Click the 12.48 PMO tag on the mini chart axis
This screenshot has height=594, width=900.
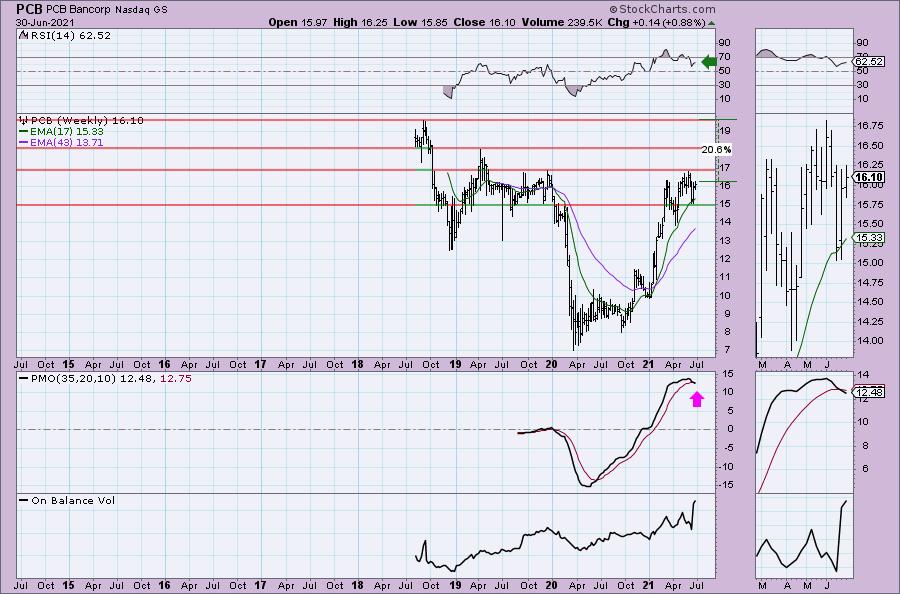coord(869,393)
